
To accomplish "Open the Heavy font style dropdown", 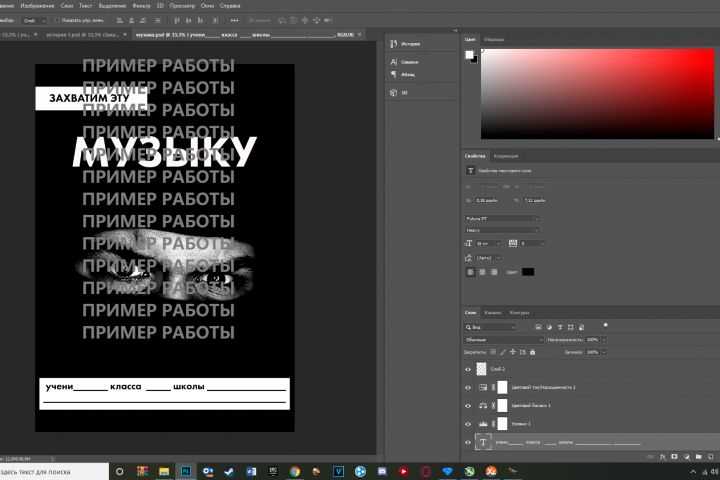I will 502,230.
